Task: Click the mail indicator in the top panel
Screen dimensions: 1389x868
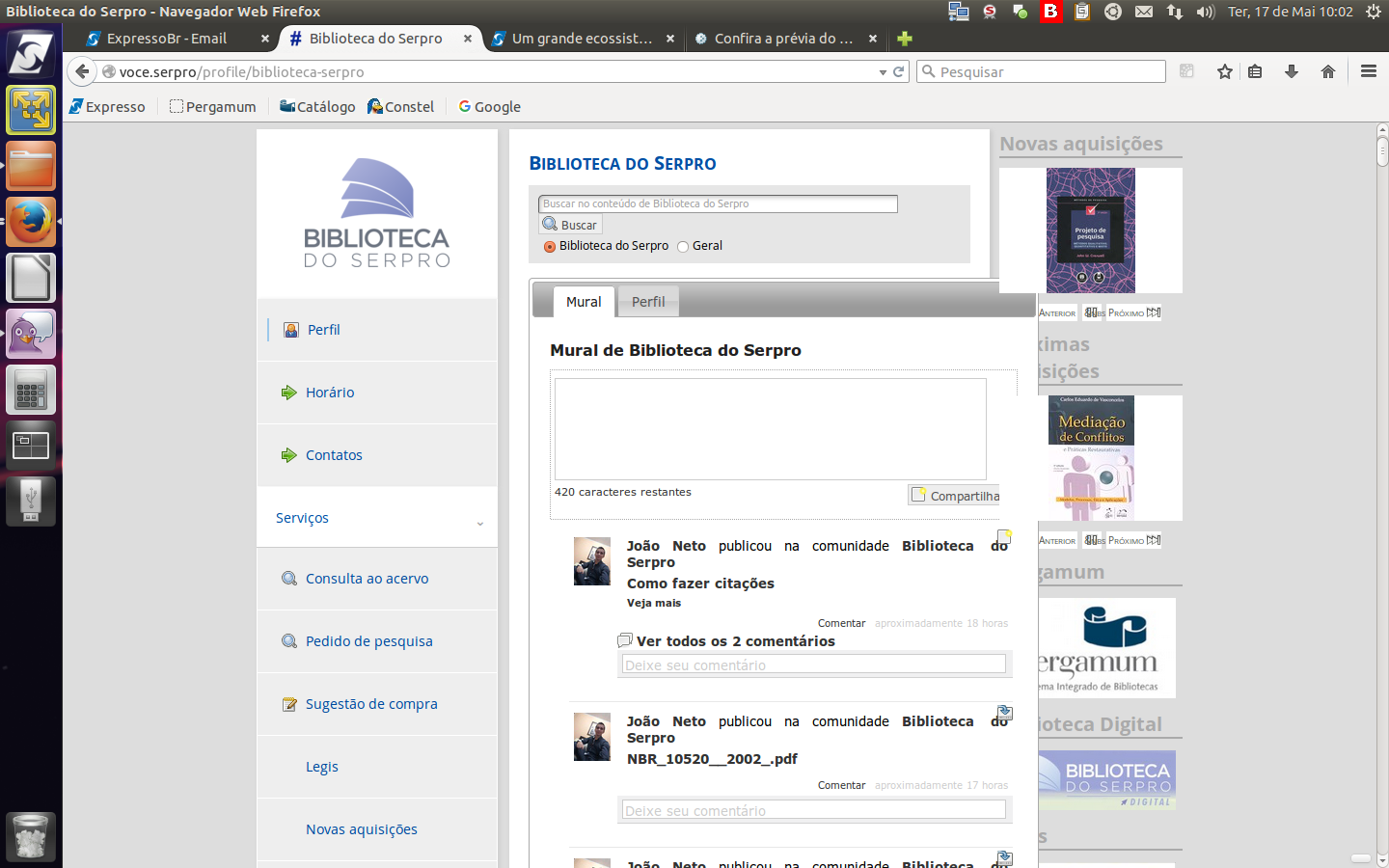Action: click(x=1144, y=12)
